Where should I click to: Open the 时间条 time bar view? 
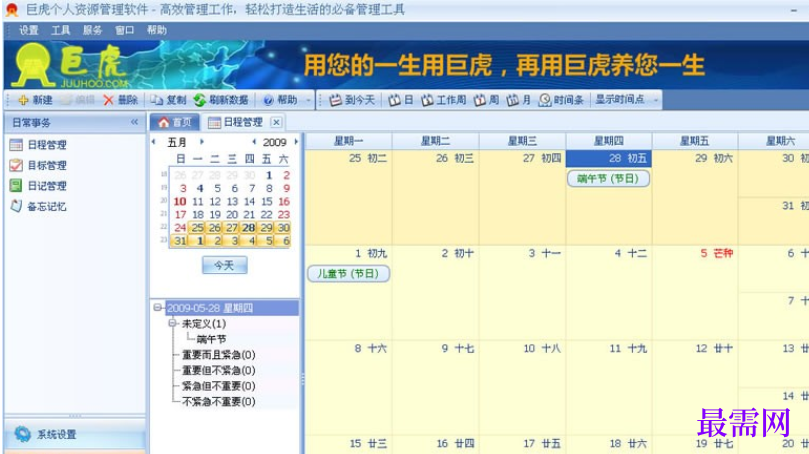click(x=561, y=100)
